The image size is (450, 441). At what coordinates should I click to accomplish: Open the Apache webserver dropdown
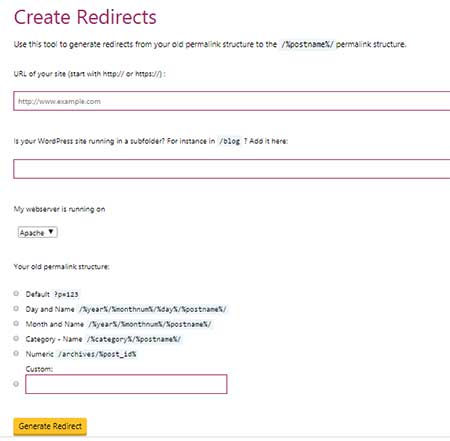coord(37,232)
